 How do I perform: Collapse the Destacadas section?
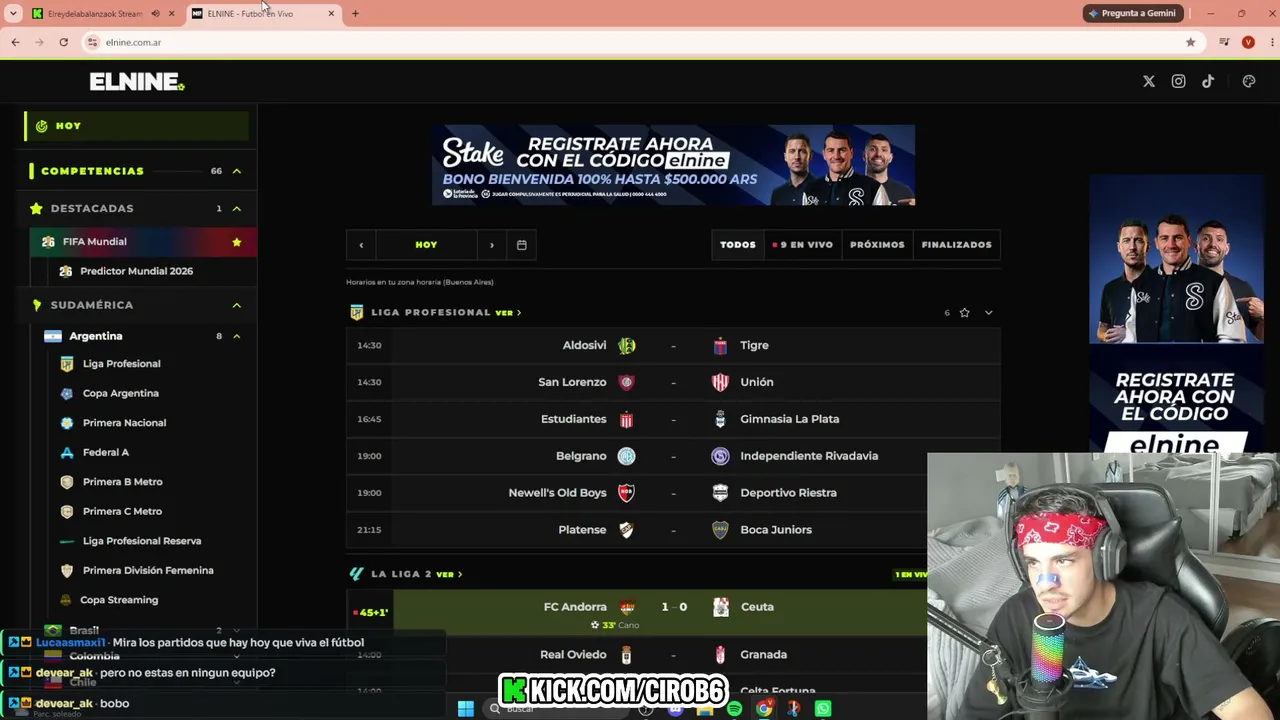pyautogui.click(x=237, y=209)
